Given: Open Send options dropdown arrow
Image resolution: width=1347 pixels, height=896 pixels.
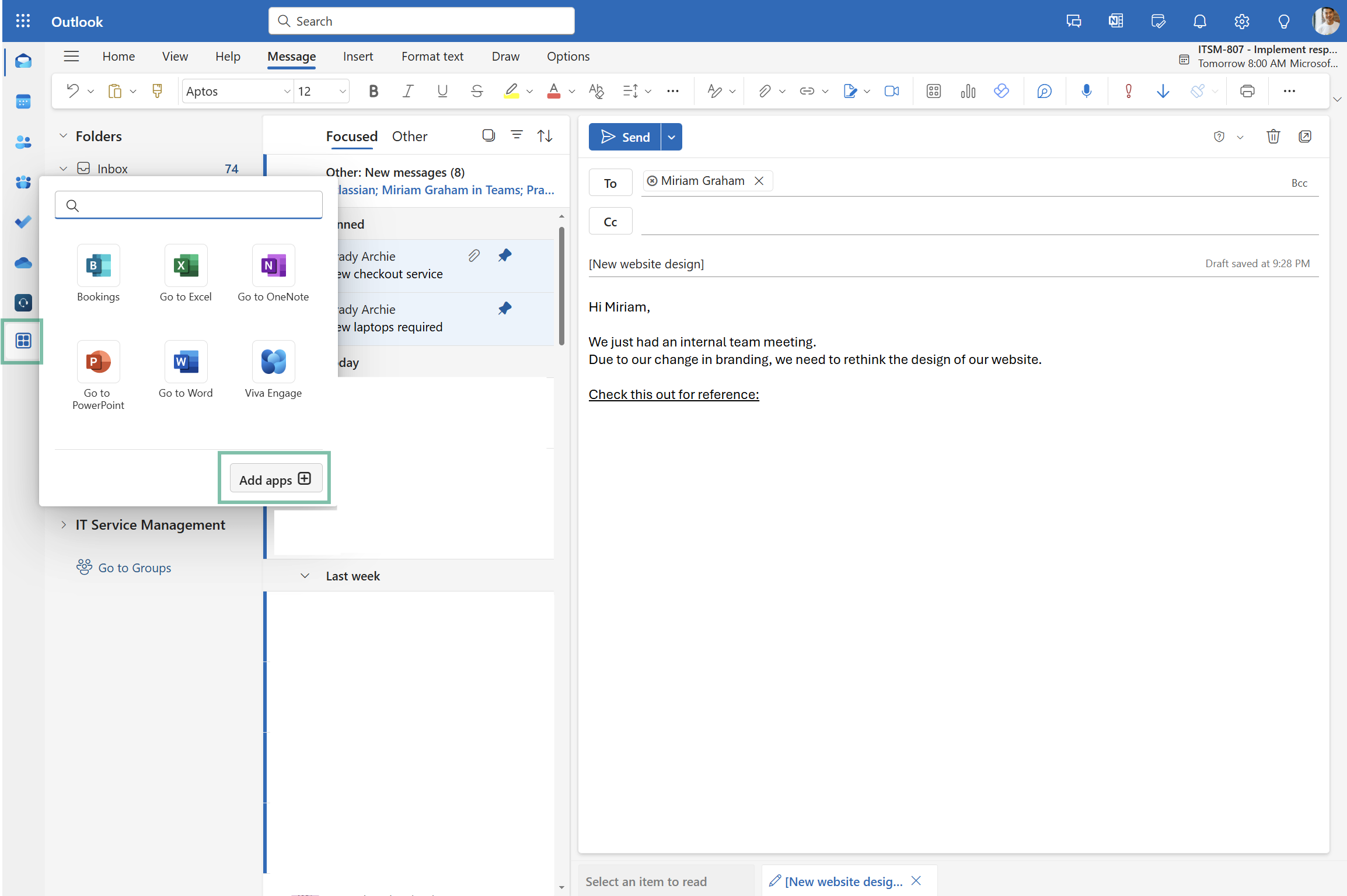Looking at the screenshot, I should pyautogui.click(x=672, y=137).
